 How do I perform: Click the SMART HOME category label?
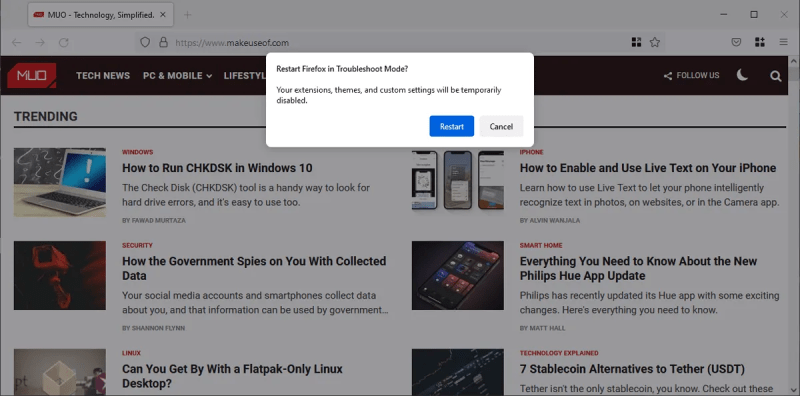coord(541,245)
